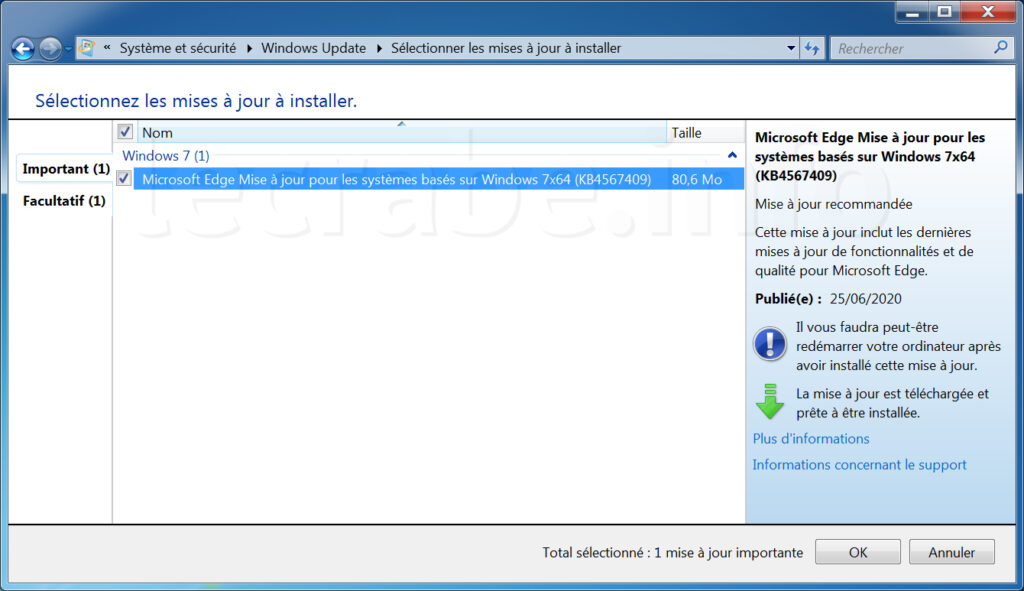Uncheck the Microsoft Edge KB4567409 update checkbox
The height and width of the screenshot is (591, 1024).
(124, 178)
